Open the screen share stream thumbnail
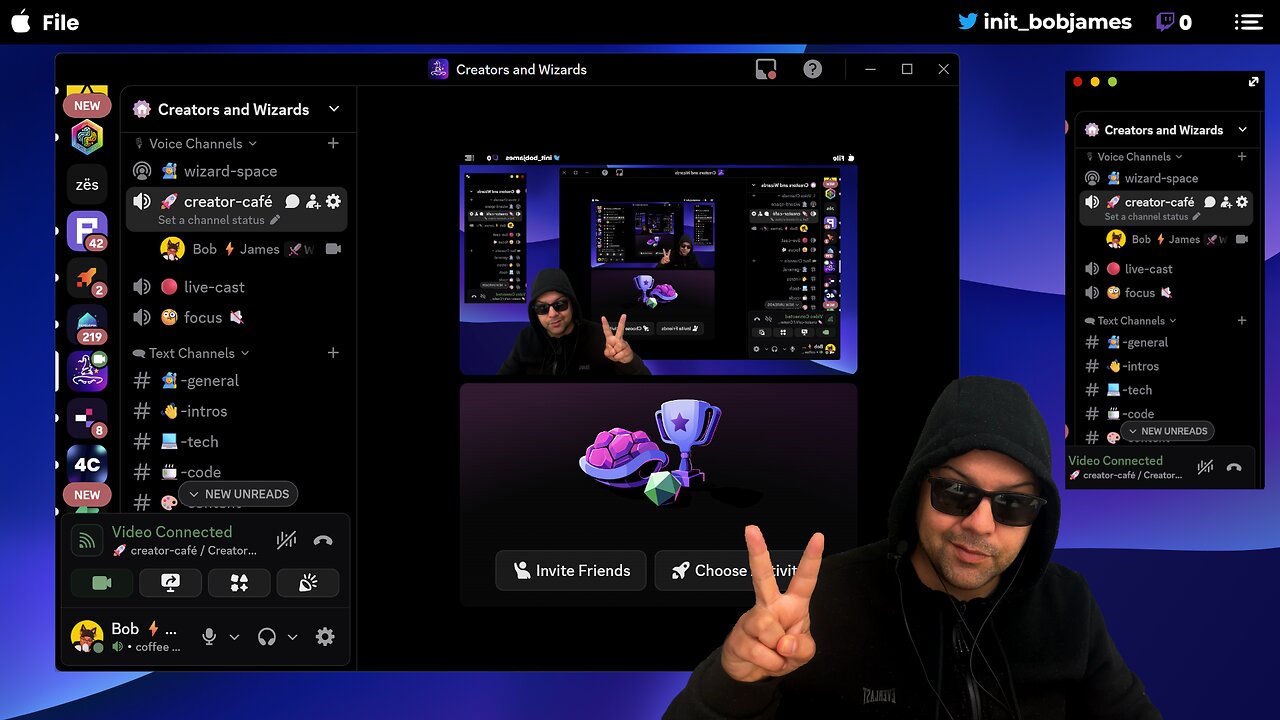Image resolution: width=1280 pixels, height=720 pixels. [x=658, y=264]
